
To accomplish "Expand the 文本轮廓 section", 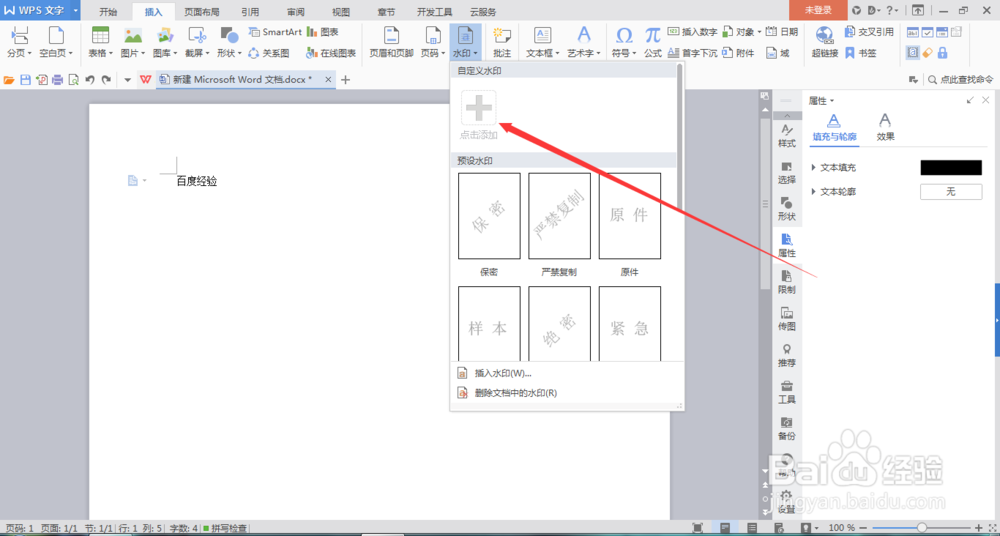I will tap(814, 191).
